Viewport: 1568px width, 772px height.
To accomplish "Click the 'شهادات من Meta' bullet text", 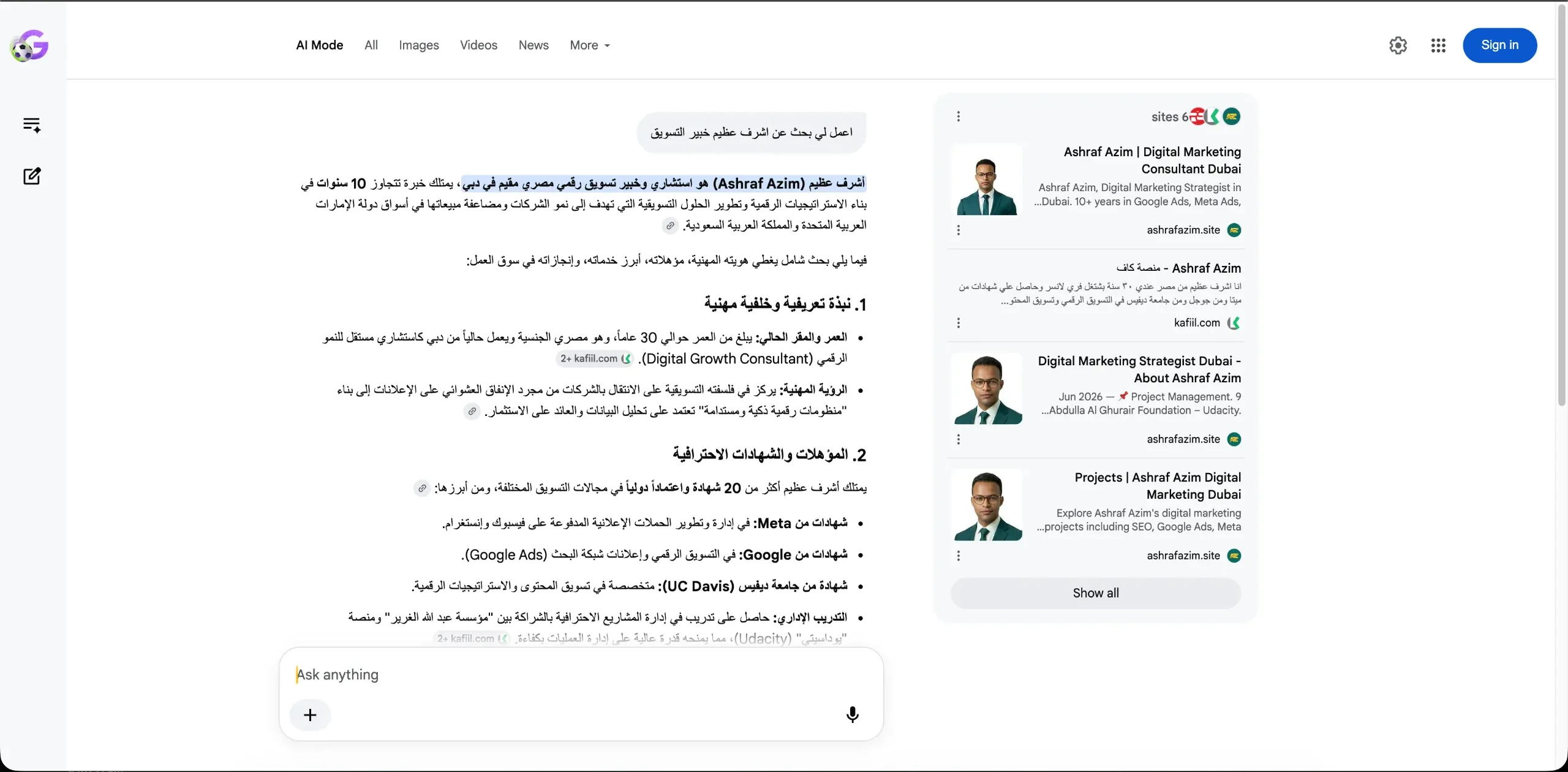I will pyautogui.click(x=645, y=523).
